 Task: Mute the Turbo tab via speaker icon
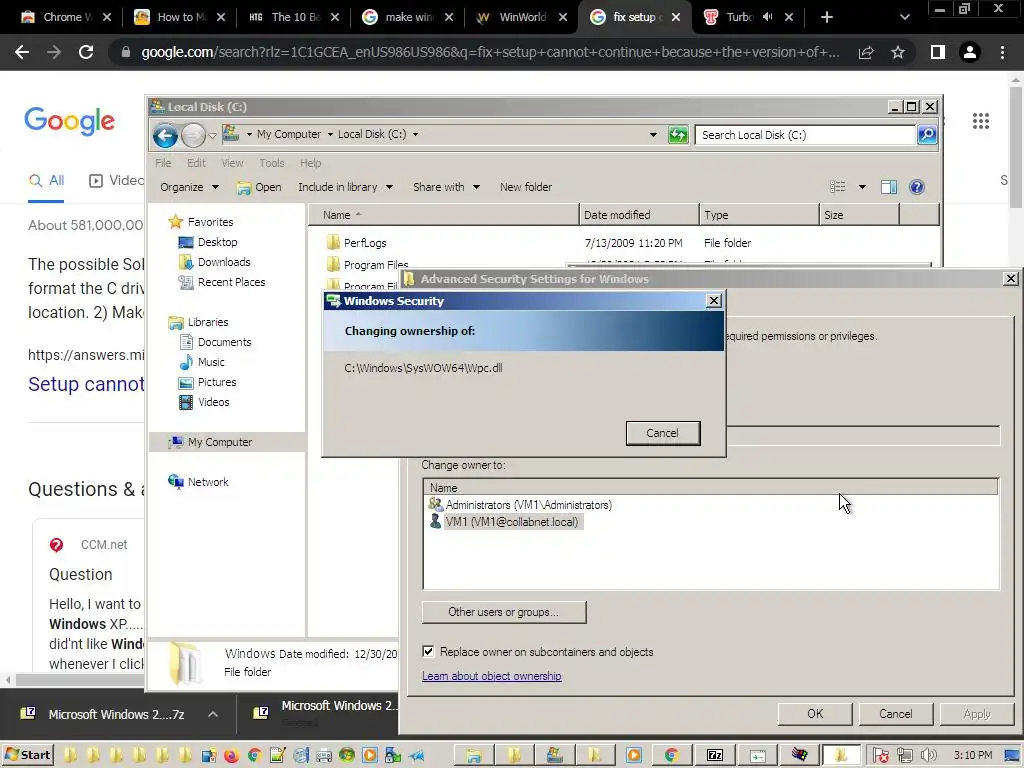click(x=767, y=17)
